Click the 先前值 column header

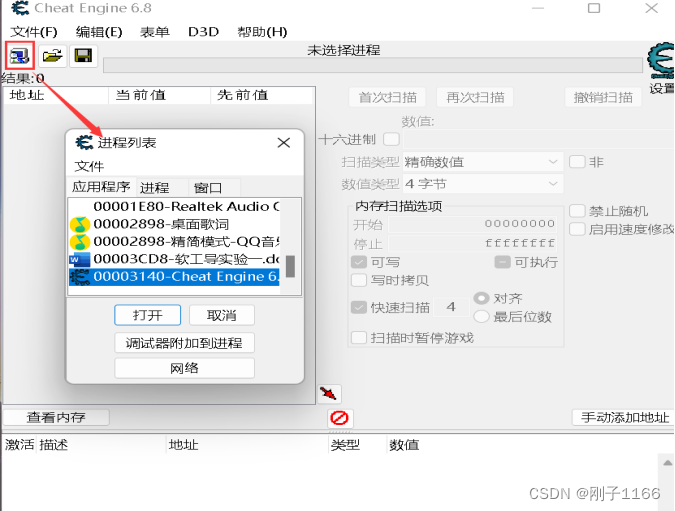[x=262, y=95]
